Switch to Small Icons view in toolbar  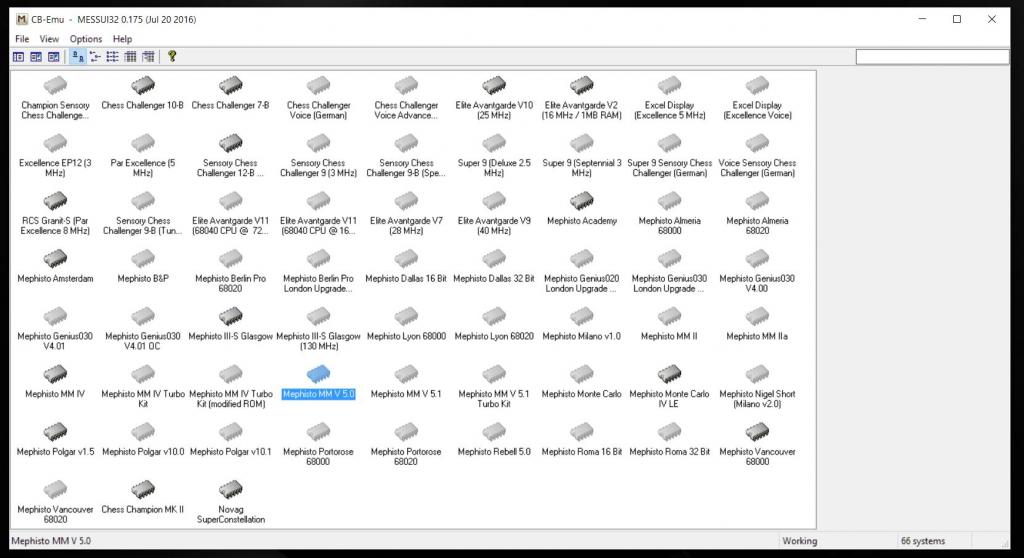96,57
